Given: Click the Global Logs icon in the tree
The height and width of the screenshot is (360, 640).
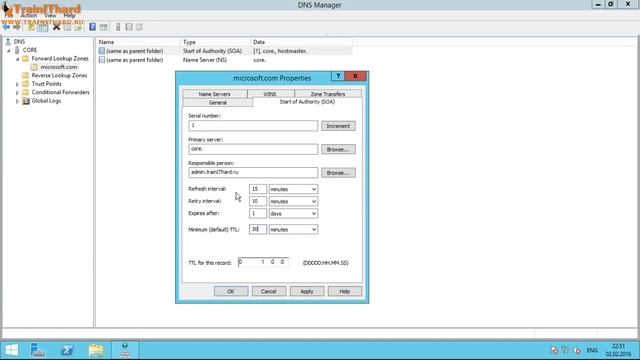Looking at the screenshot, I should [26, 101].
